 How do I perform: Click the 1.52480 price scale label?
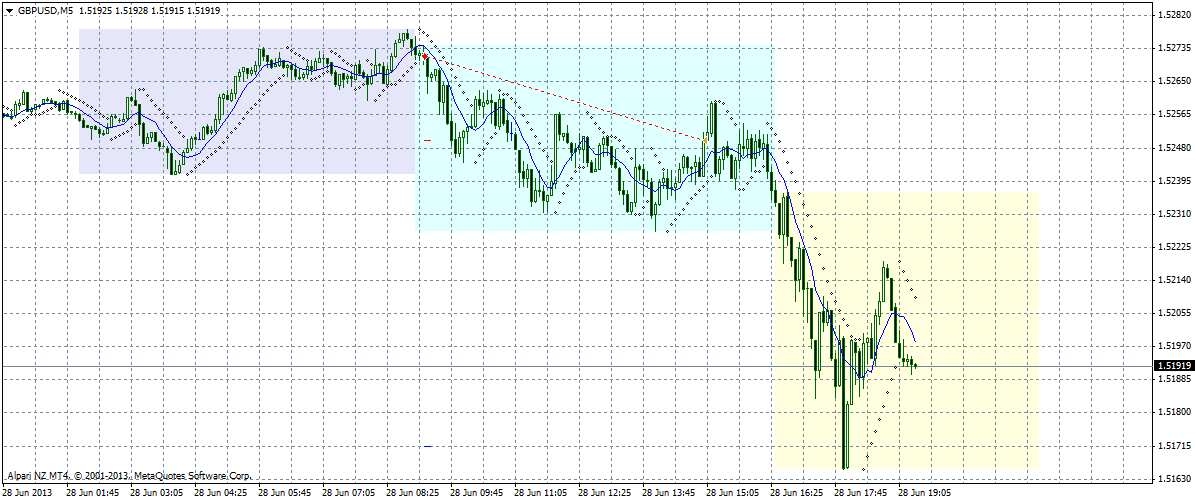(1174, 148)
